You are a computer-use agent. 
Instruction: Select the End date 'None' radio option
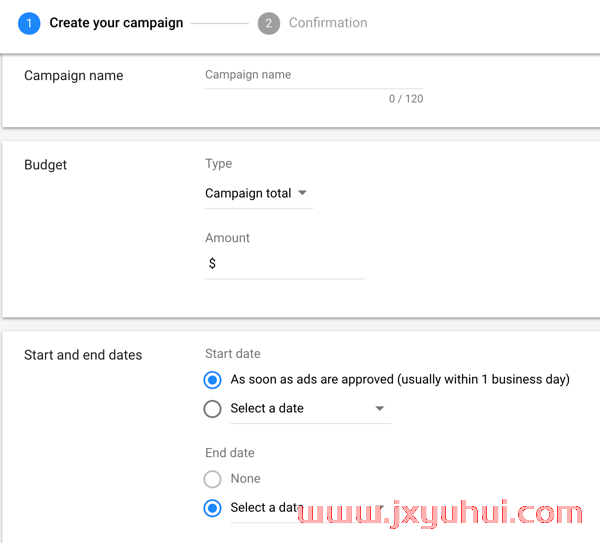(212, 479)
